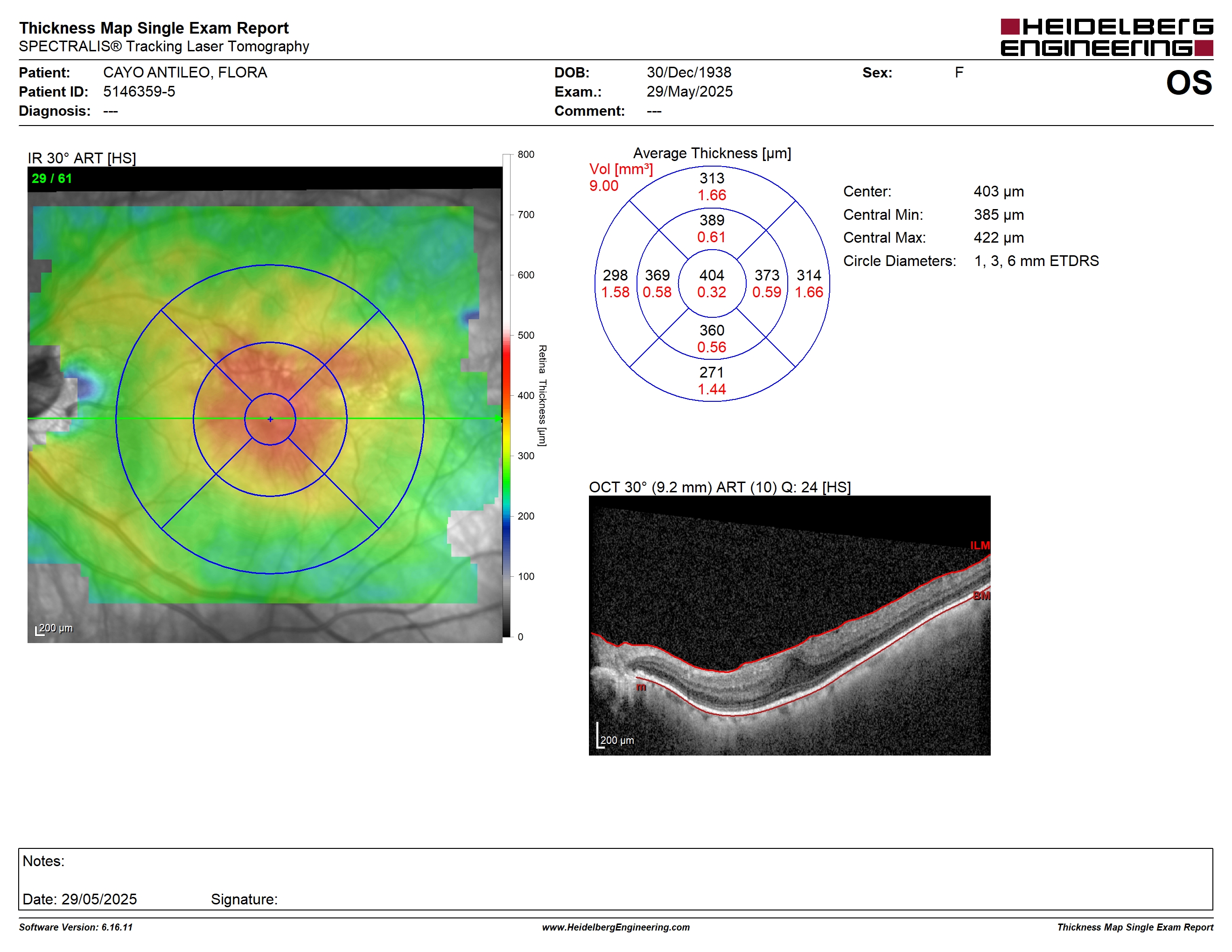1232x952 pixels.
Task: Click the Center value 403 µm
Action: point(999,191)
